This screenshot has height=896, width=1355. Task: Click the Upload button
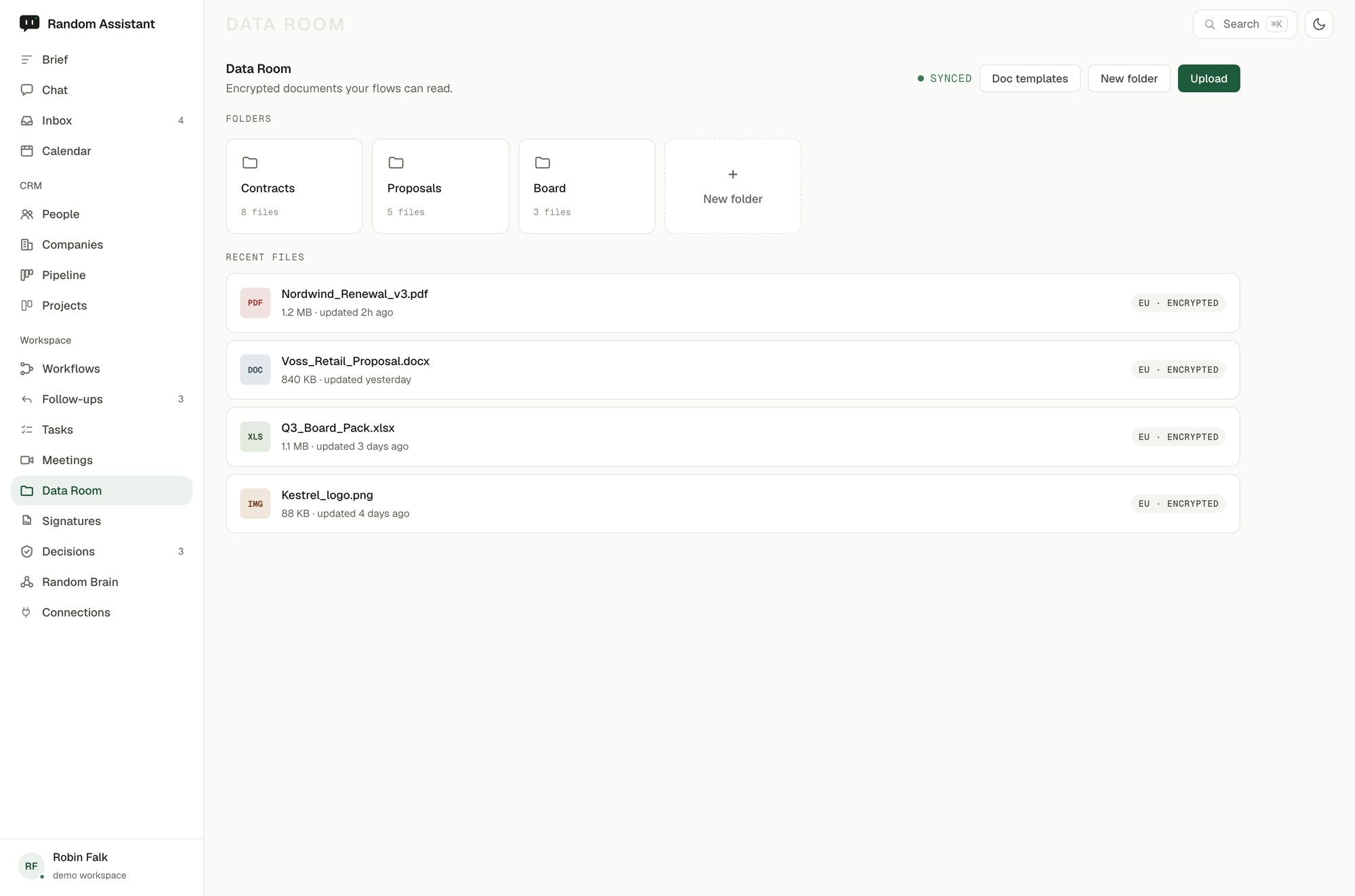point(1209,79)
